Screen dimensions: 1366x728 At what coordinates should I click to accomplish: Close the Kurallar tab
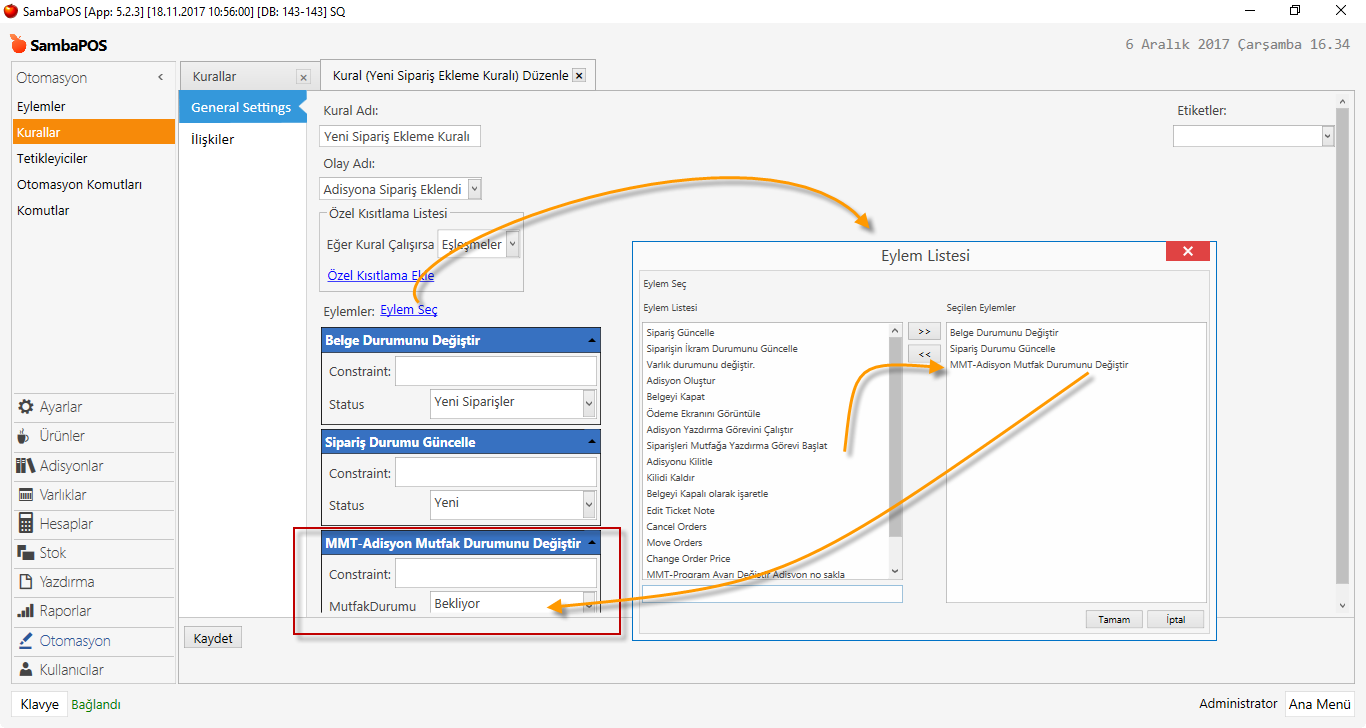click(303, 77)
